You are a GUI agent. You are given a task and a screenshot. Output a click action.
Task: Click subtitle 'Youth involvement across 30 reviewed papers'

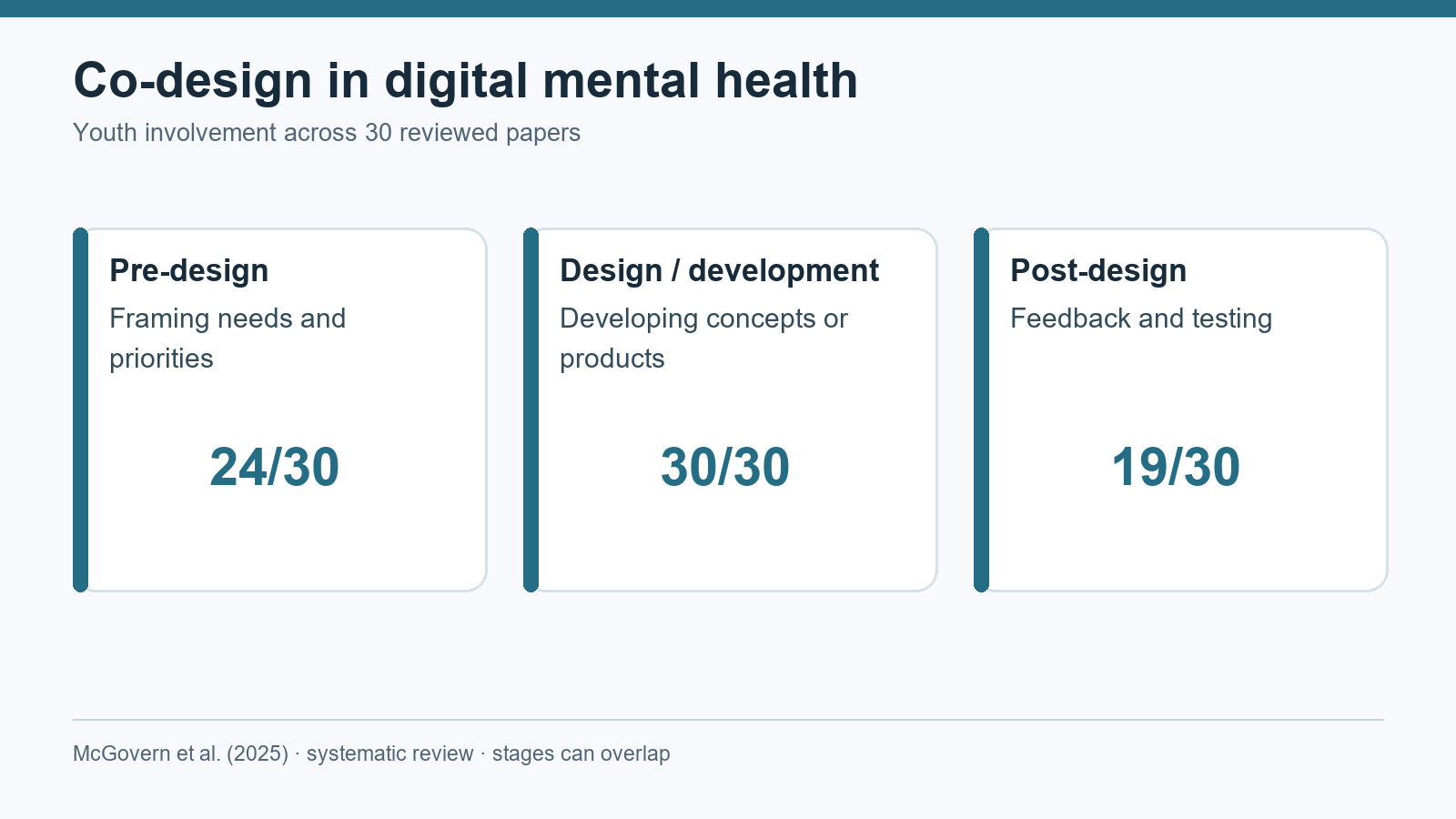pyautogui.click(x=327, y=133)
